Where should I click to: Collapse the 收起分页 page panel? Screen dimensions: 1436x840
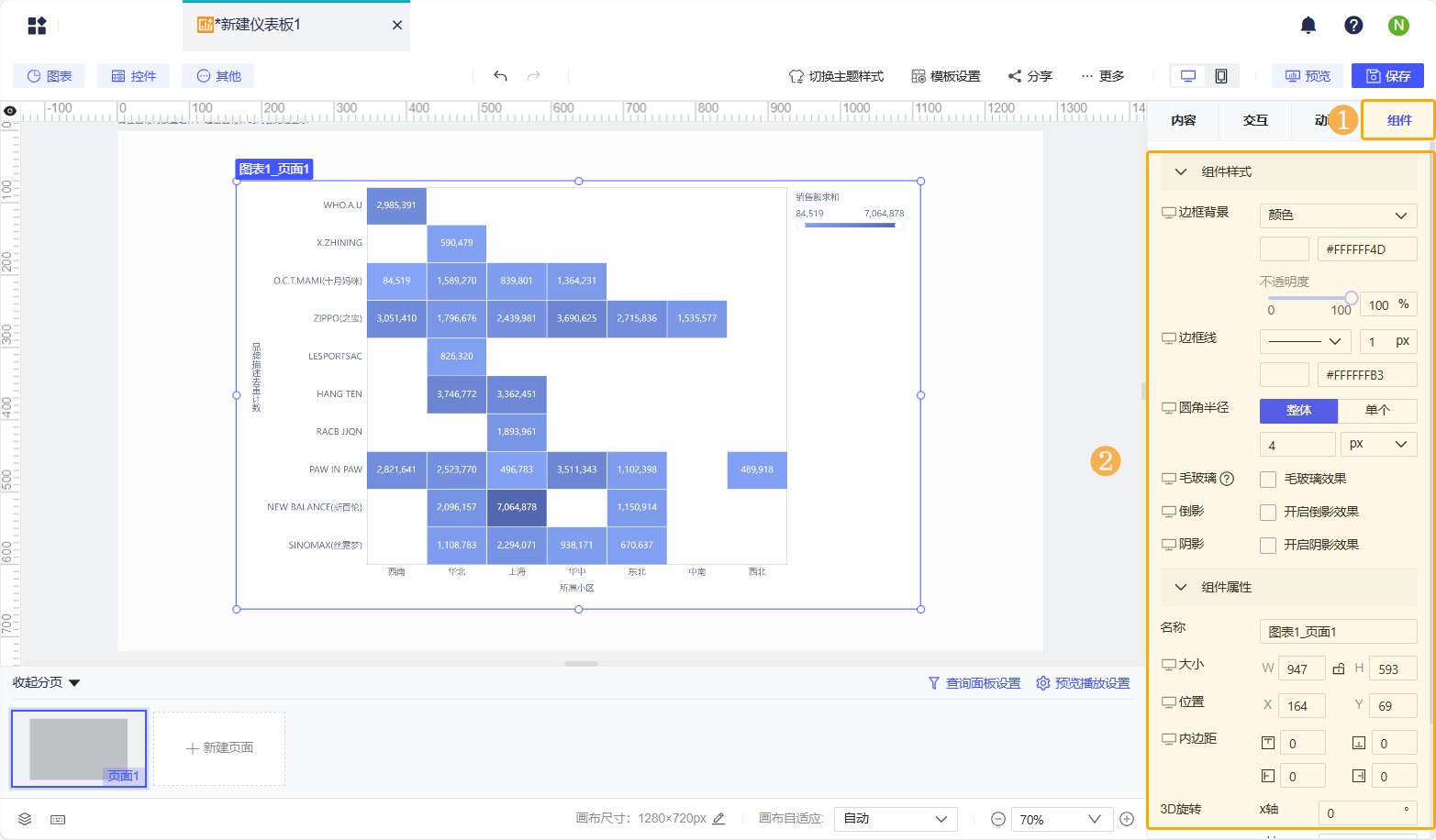point(47,682)
